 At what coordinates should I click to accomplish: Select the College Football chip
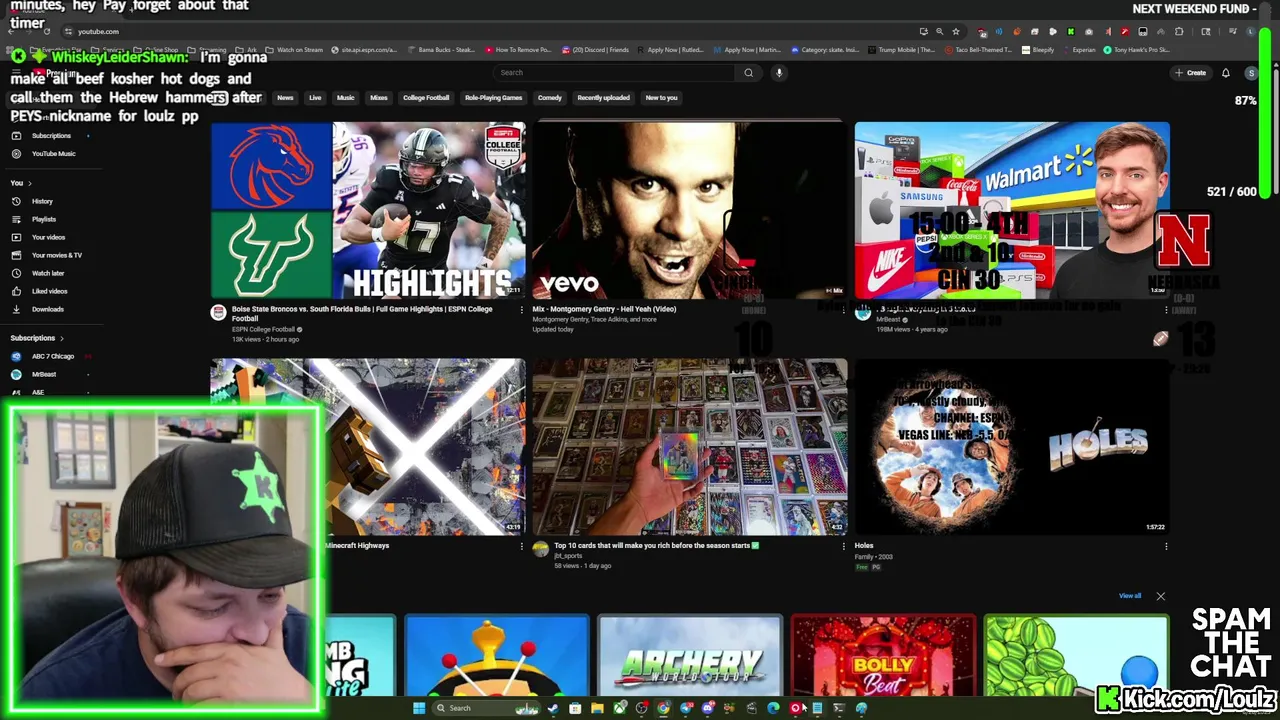pyautogui.click(x=426, y=98)
